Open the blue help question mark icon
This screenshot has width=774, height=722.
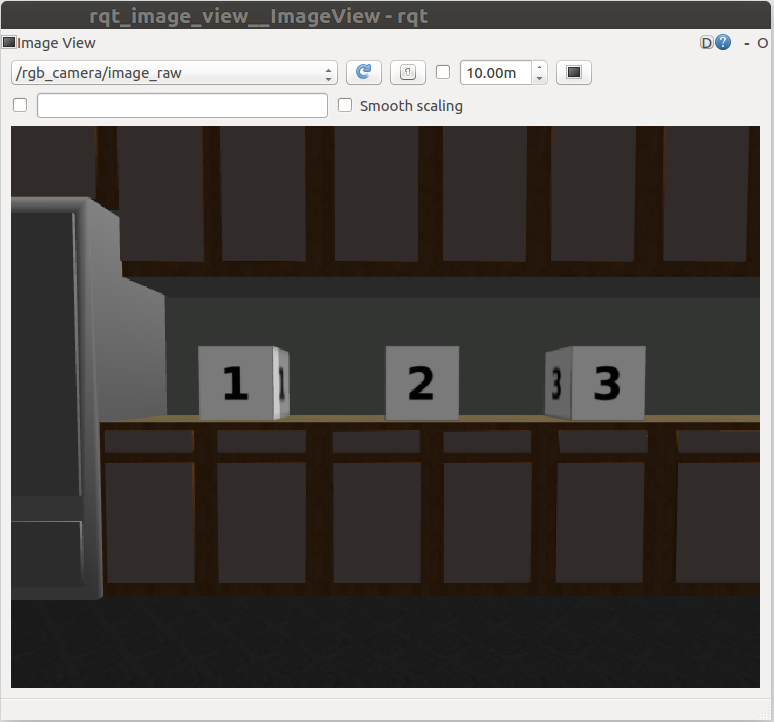tap(723, 43)
